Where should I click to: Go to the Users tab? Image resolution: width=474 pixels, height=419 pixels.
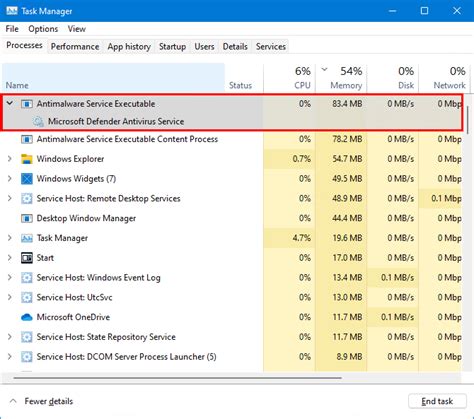[204, 47]
